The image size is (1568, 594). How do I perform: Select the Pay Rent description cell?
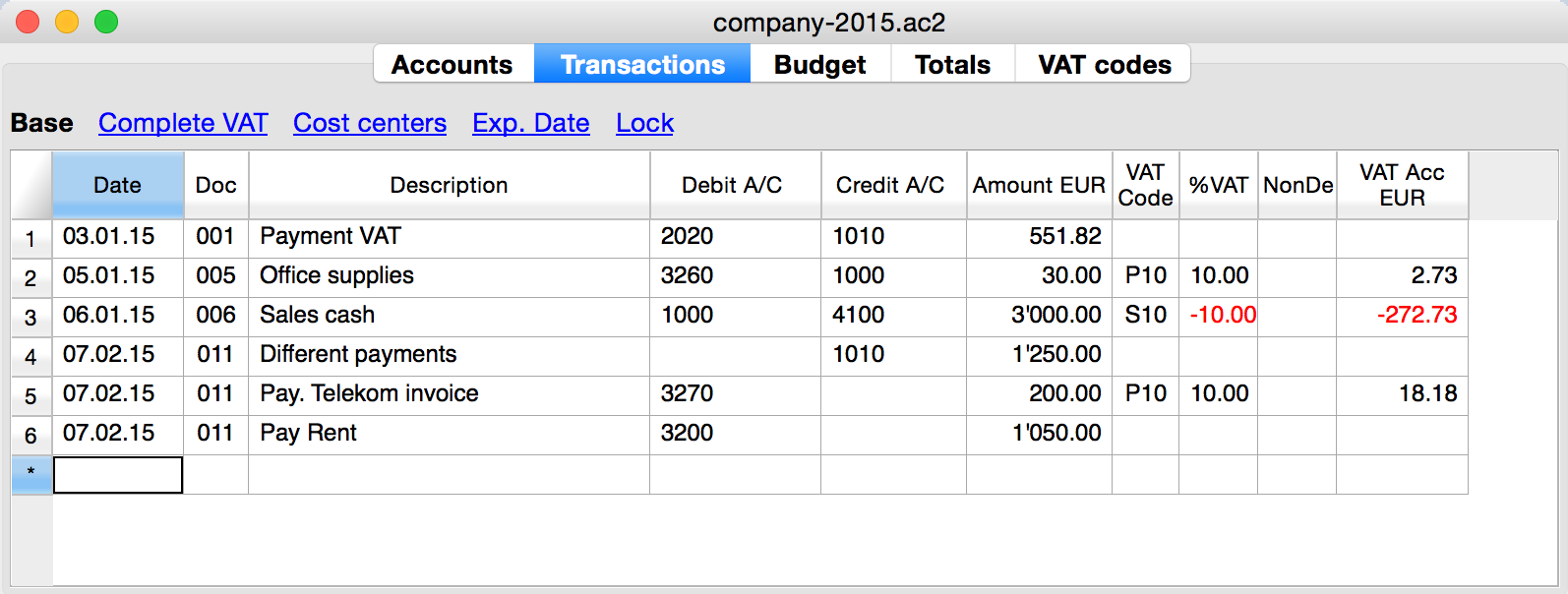click(x=449, y=434)
